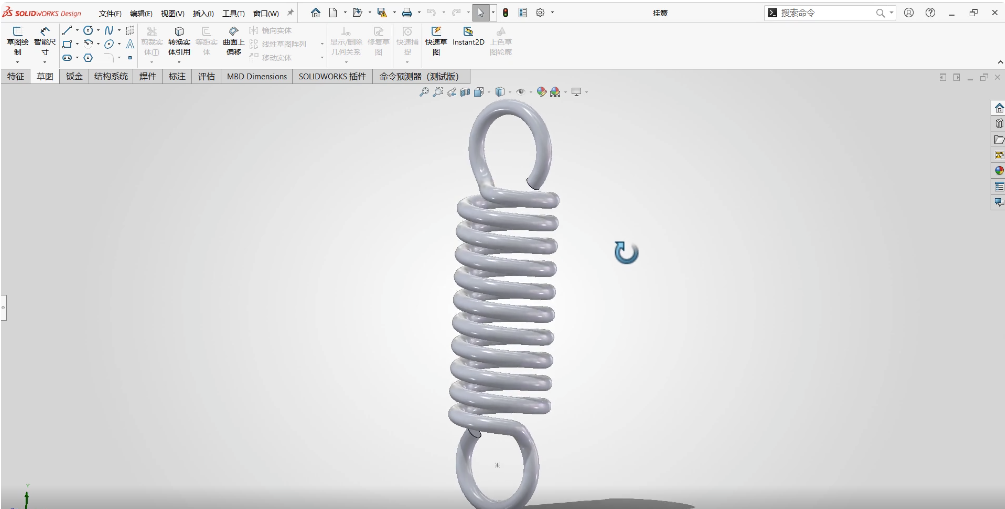Open the 插入 (Insert) menu
The image size is (1005, 509).
tap(202, 14)
